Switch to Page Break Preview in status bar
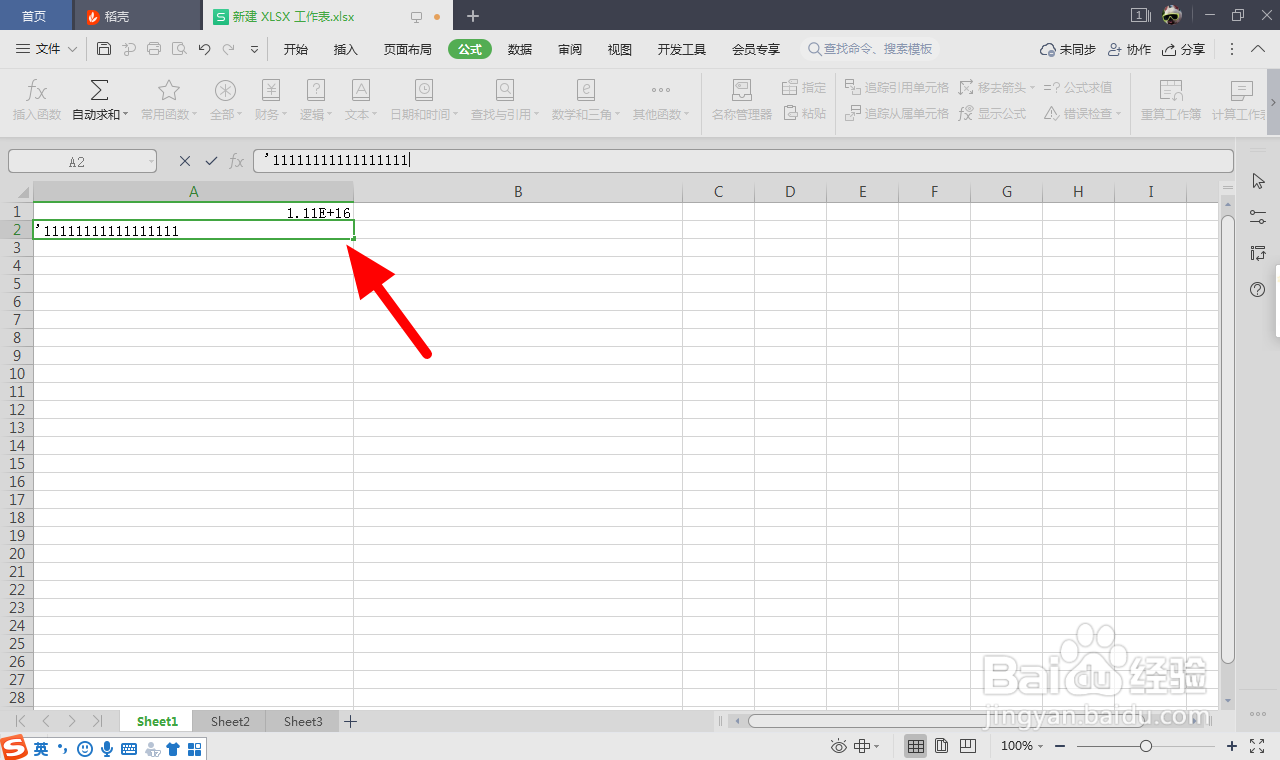 tap(967, 746)
